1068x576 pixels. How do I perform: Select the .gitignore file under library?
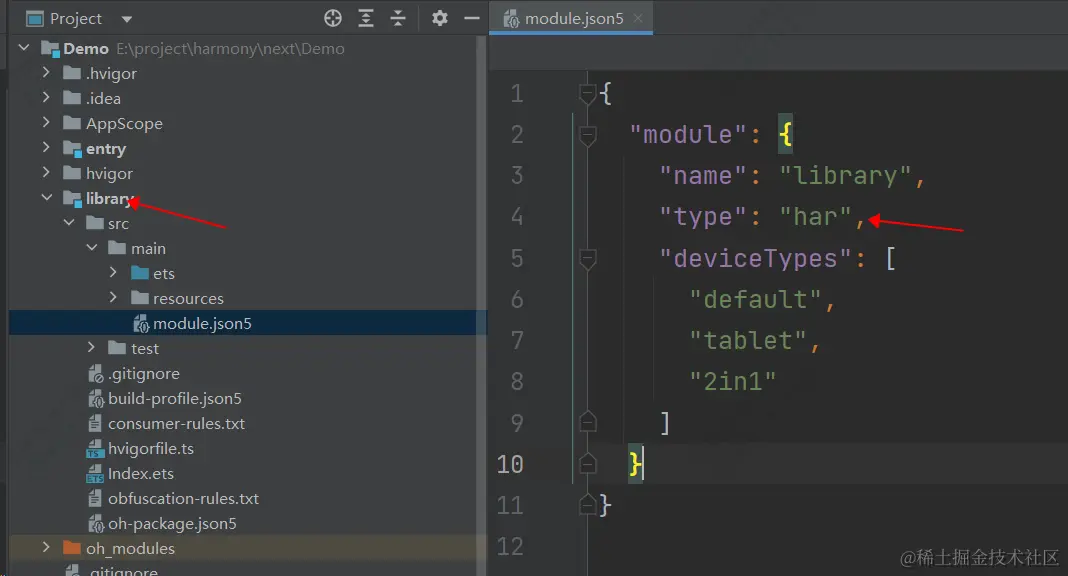[x=144, y=373]
